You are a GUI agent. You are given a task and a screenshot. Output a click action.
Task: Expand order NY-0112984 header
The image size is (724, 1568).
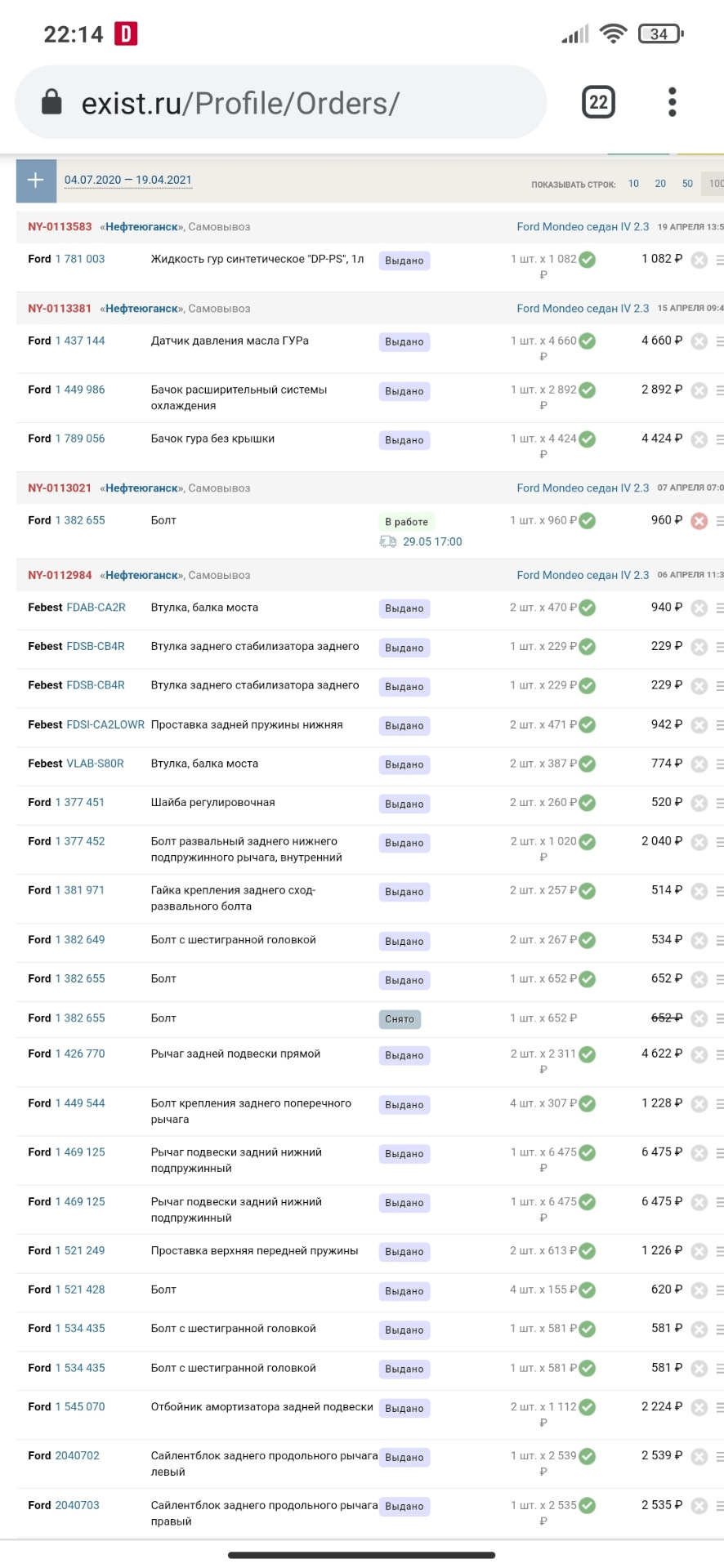(60, 575)
